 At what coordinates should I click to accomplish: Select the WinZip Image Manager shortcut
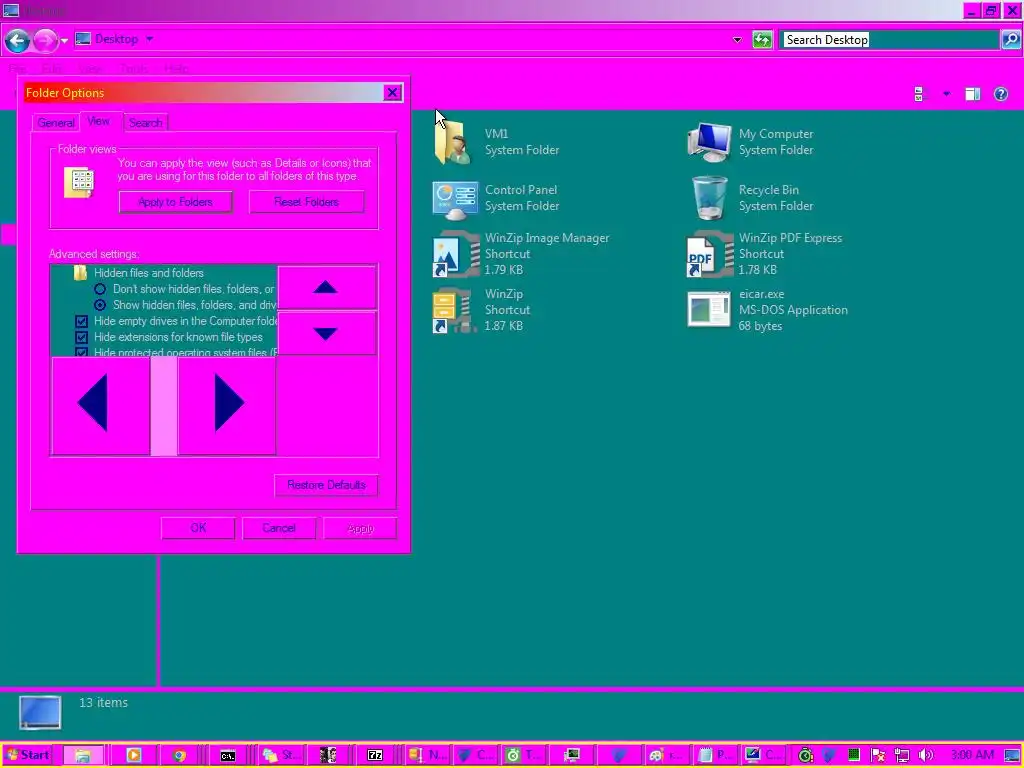click(455, 254)
